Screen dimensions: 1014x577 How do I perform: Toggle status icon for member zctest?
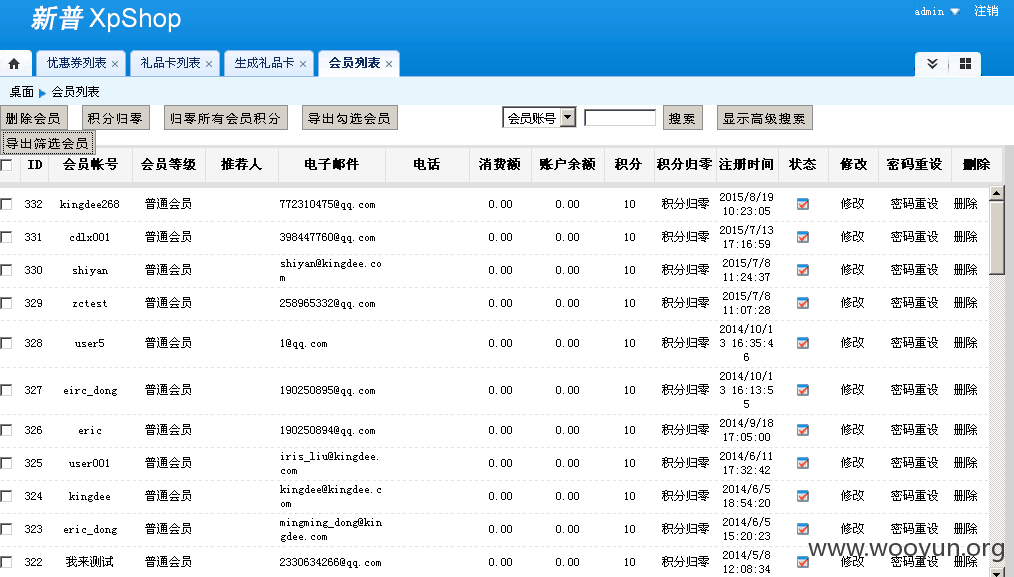click(x=803, y=303)
